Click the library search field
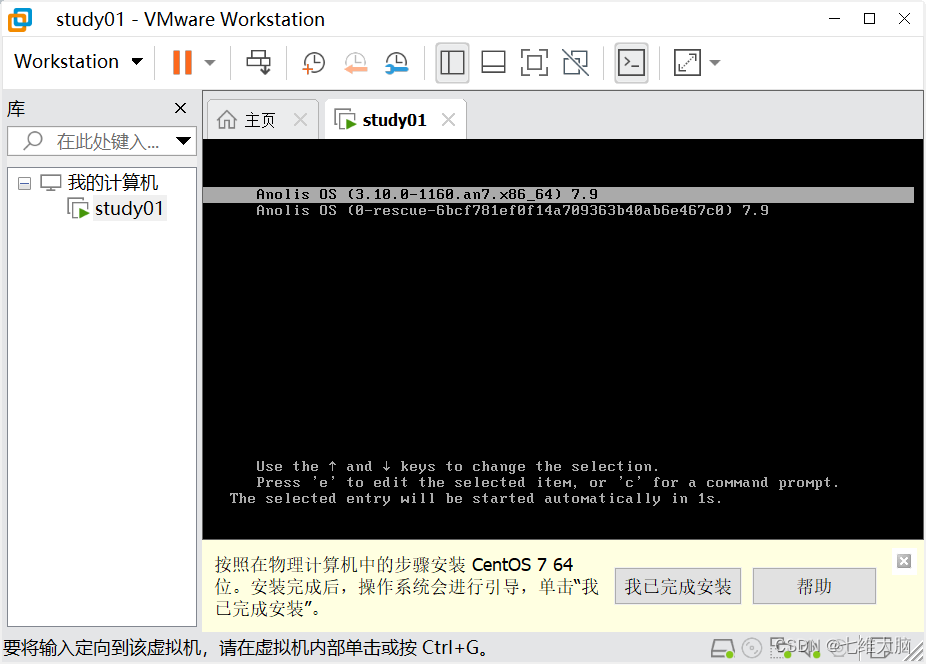The height and width of the screenshot is (664, 926). [x=102, y=141]
